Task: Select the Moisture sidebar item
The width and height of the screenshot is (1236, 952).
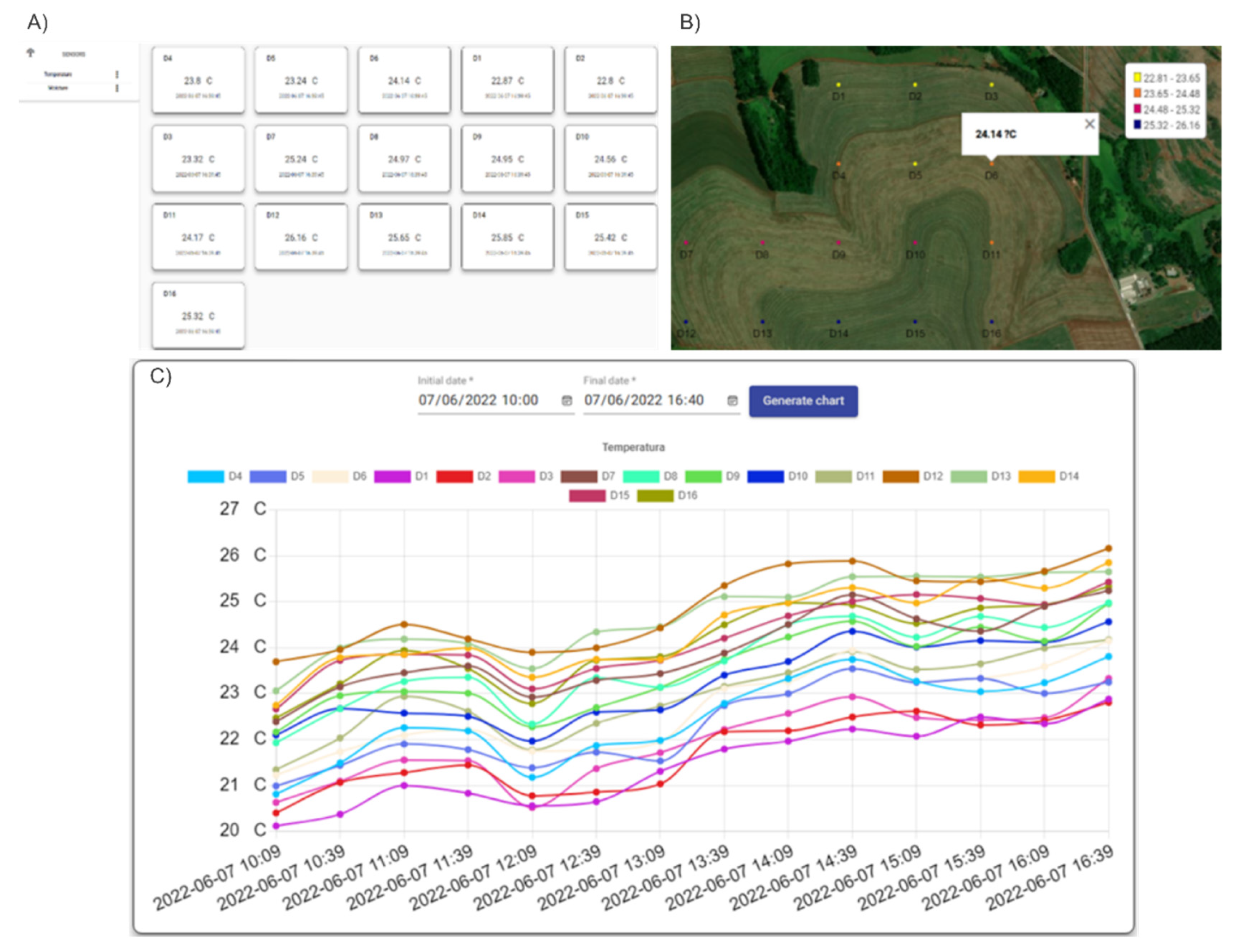Action: coord(58,88)
